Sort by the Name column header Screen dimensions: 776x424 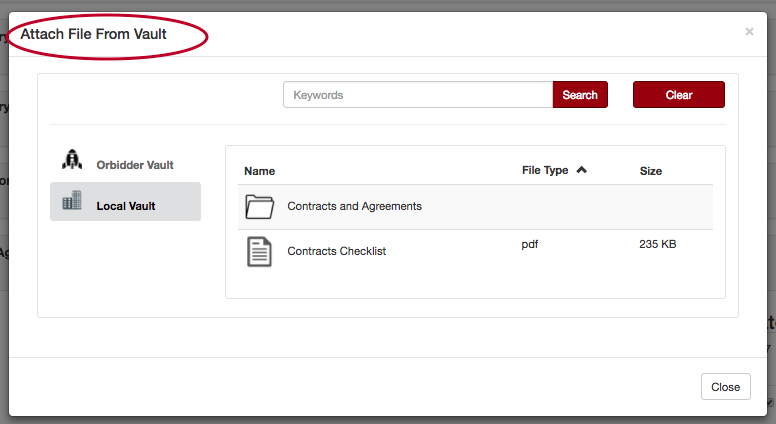click(x=259, y=171)
